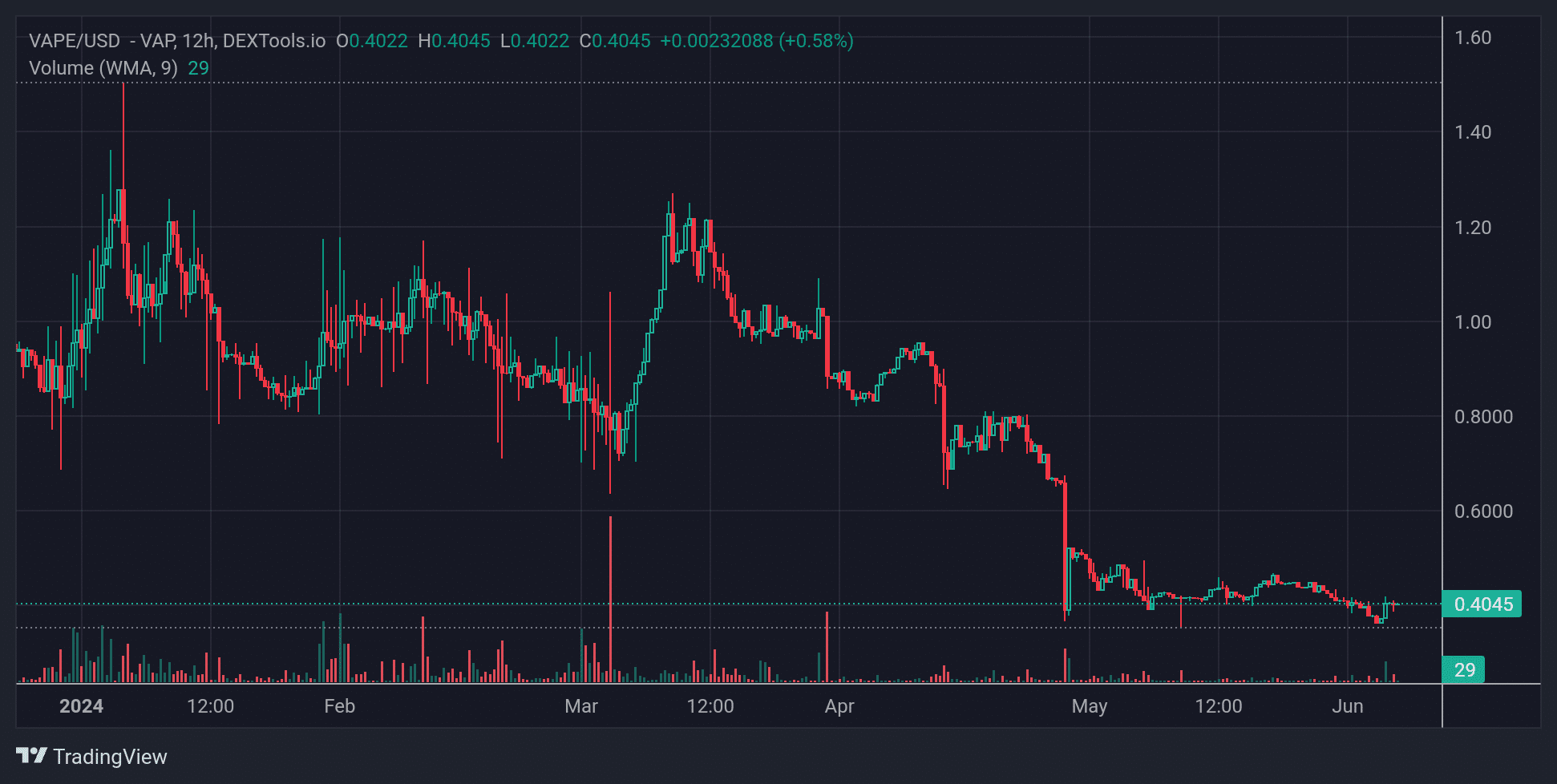Click the Mar time axis label

click(581, 706)
